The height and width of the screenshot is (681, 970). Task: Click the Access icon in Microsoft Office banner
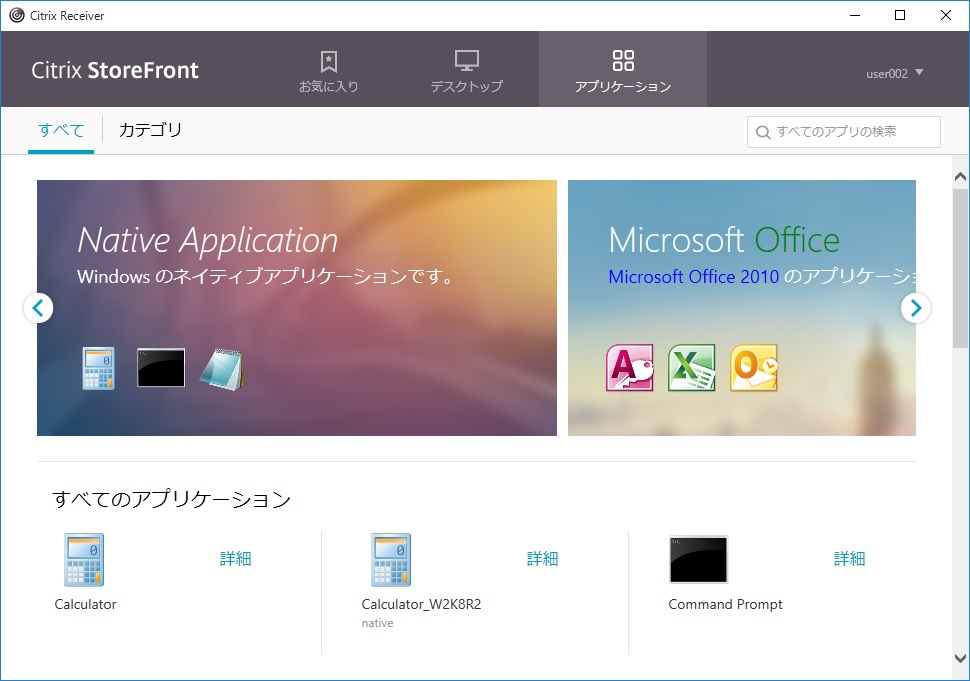click(630, 368)
